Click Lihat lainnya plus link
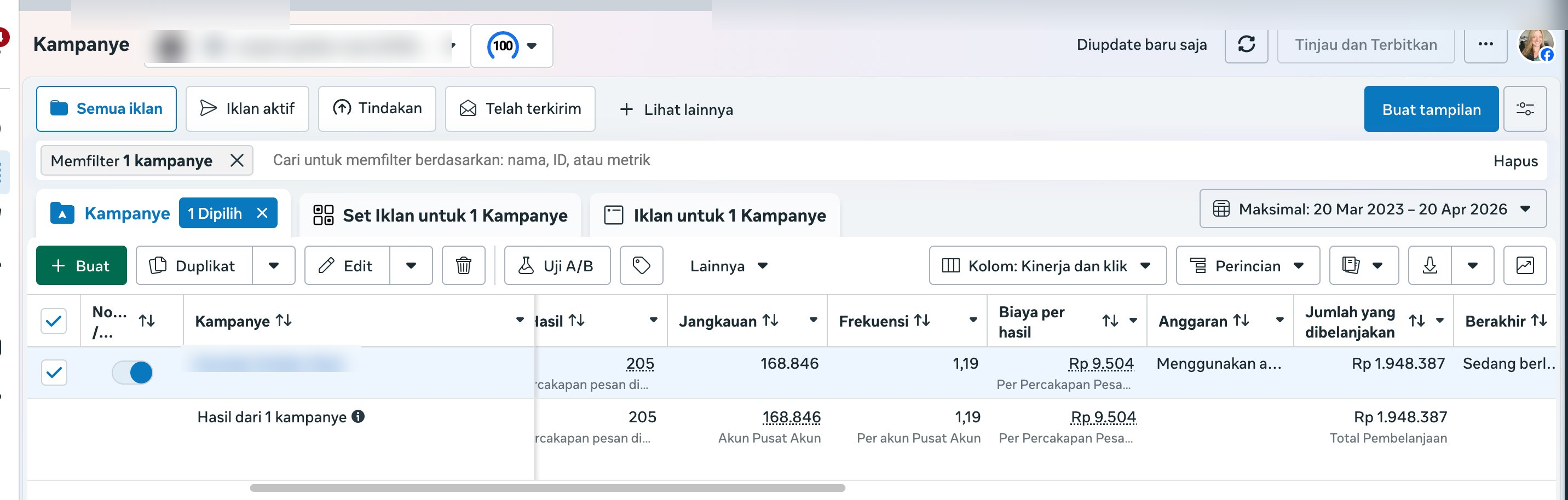The height and width of the screenshot is (500, 1568). tap(676, 109)
